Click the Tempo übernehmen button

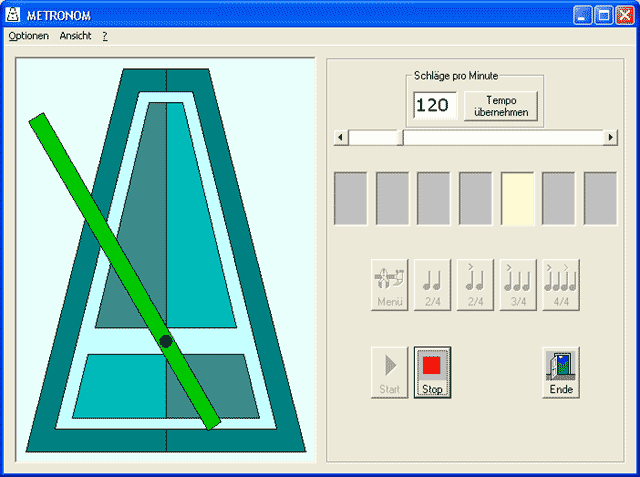click(501, 106)
